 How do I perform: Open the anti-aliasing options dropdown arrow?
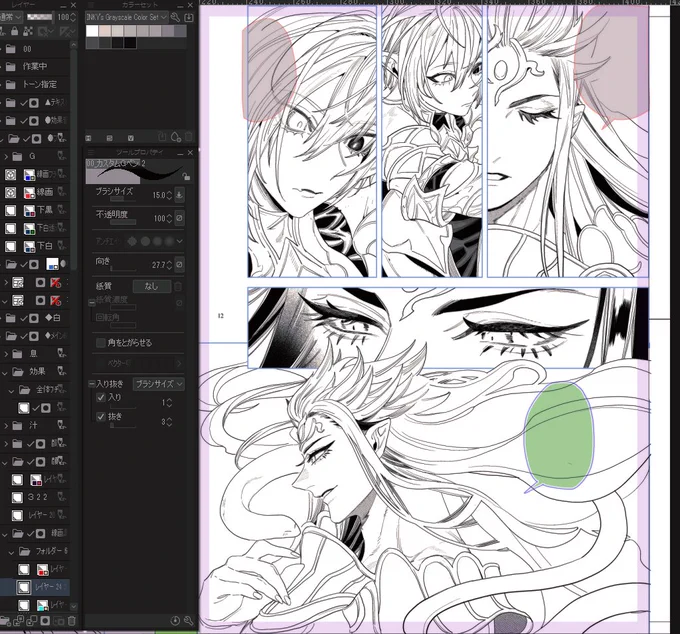pos(180,241)
